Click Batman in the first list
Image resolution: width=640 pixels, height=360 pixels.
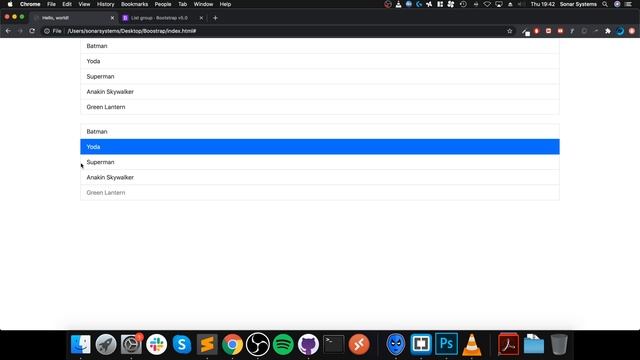click(320, 46)
